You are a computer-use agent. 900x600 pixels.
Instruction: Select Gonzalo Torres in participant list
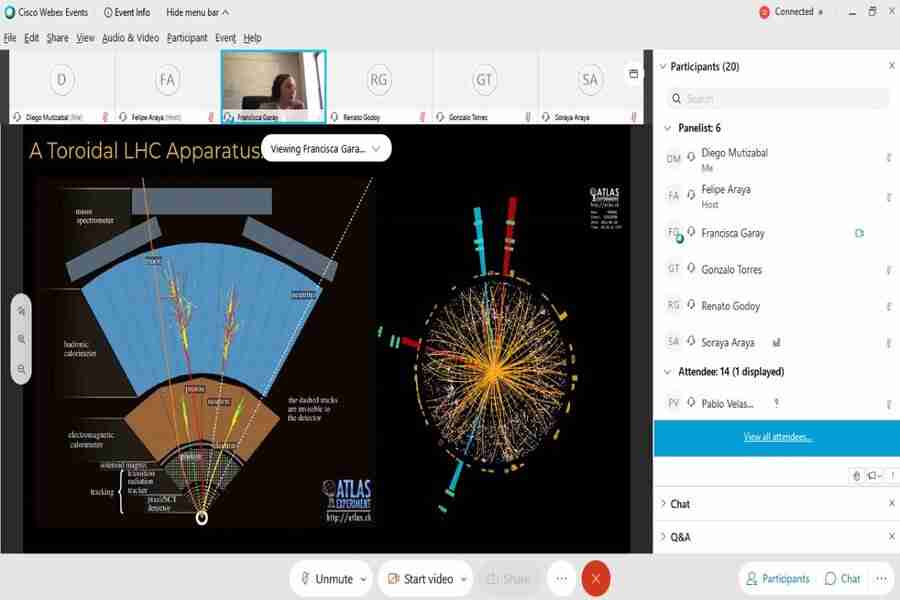pyautogui.click(x=777, y=269)
